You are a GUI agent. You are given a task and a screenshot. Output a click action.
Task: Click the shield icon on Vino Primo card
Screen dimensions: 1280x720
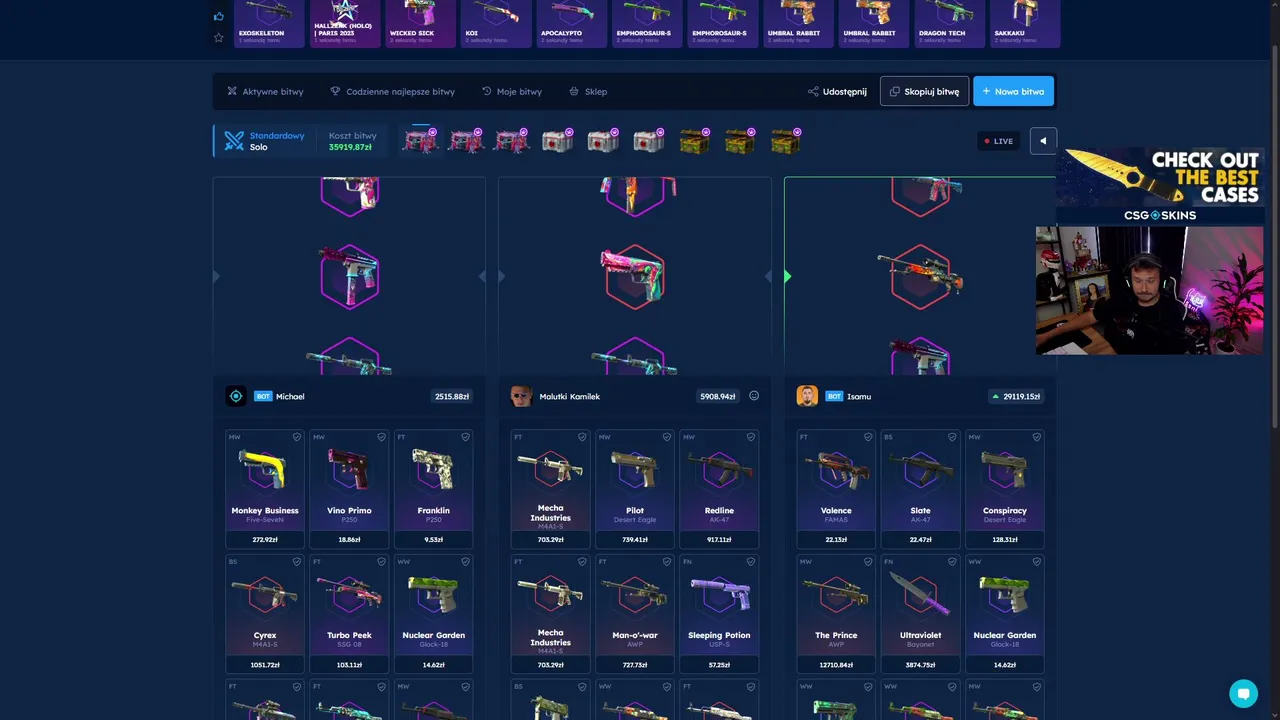(381, 437)
